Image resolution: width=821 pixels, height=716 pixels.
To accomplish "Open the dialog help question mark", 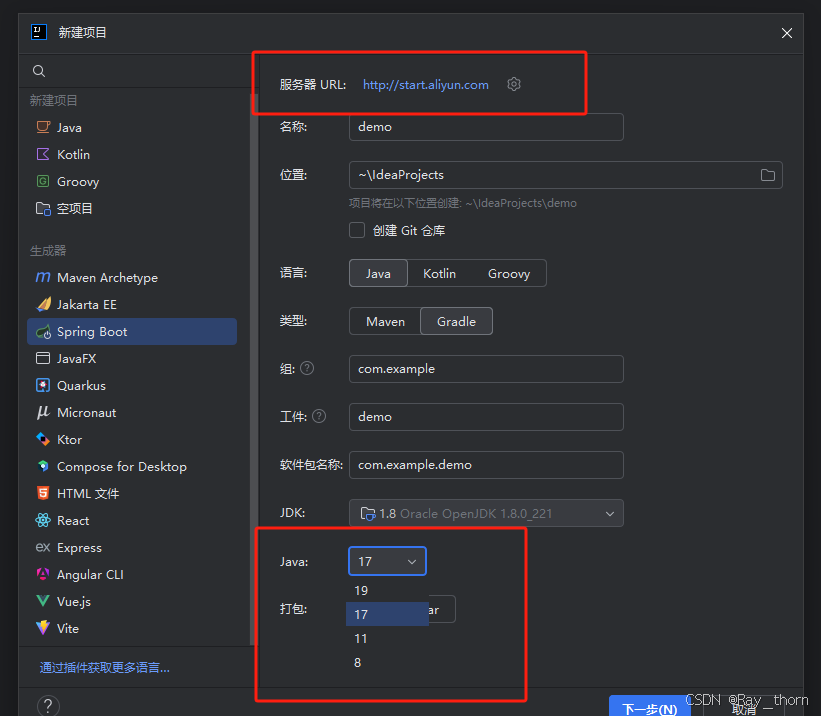I will pos(48,706).
